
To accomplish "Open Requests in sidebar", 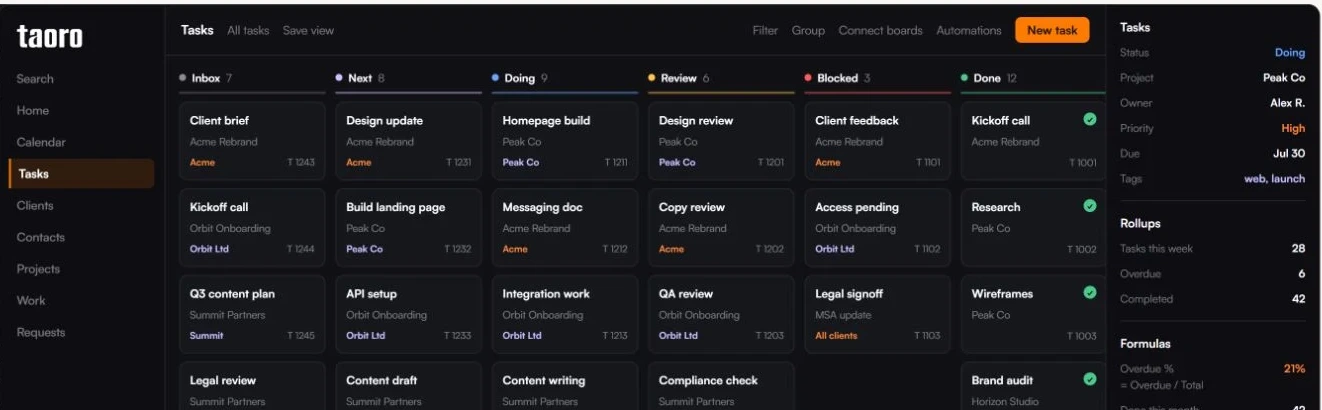I will point(40,332).
